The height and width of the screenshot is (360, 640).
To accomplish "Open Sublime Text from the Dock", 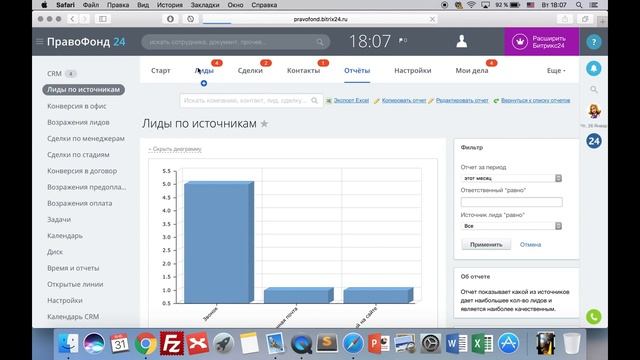I will [327, 343].
